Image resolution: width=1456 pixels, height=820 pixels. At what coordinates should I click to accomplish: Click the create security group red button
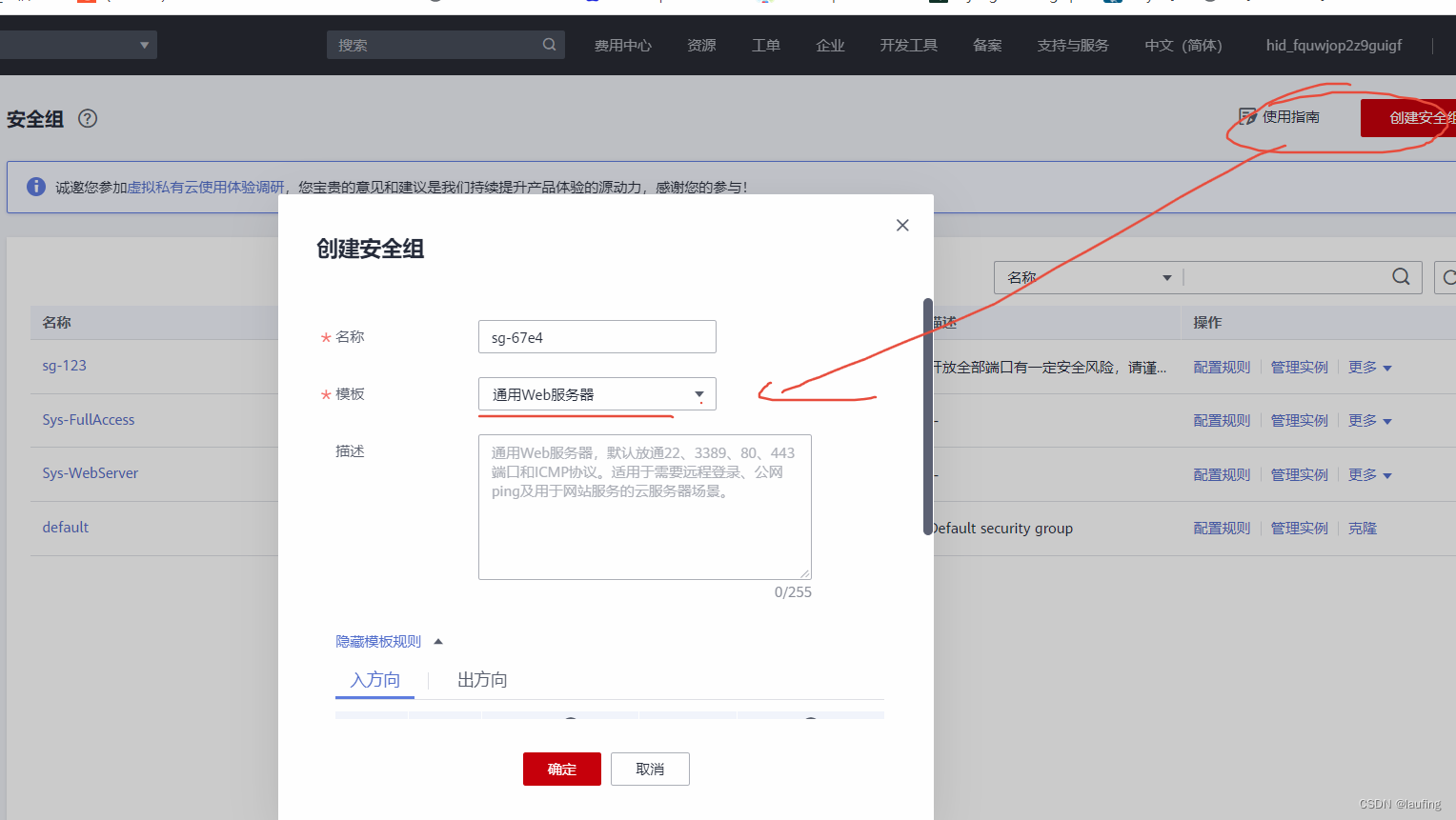[1408, 118]
